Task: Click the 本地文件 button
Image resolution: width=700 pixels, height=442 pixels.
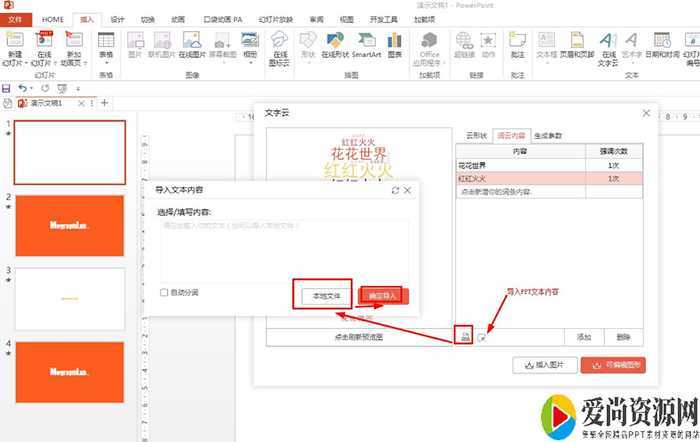Action: click(321, 296)
